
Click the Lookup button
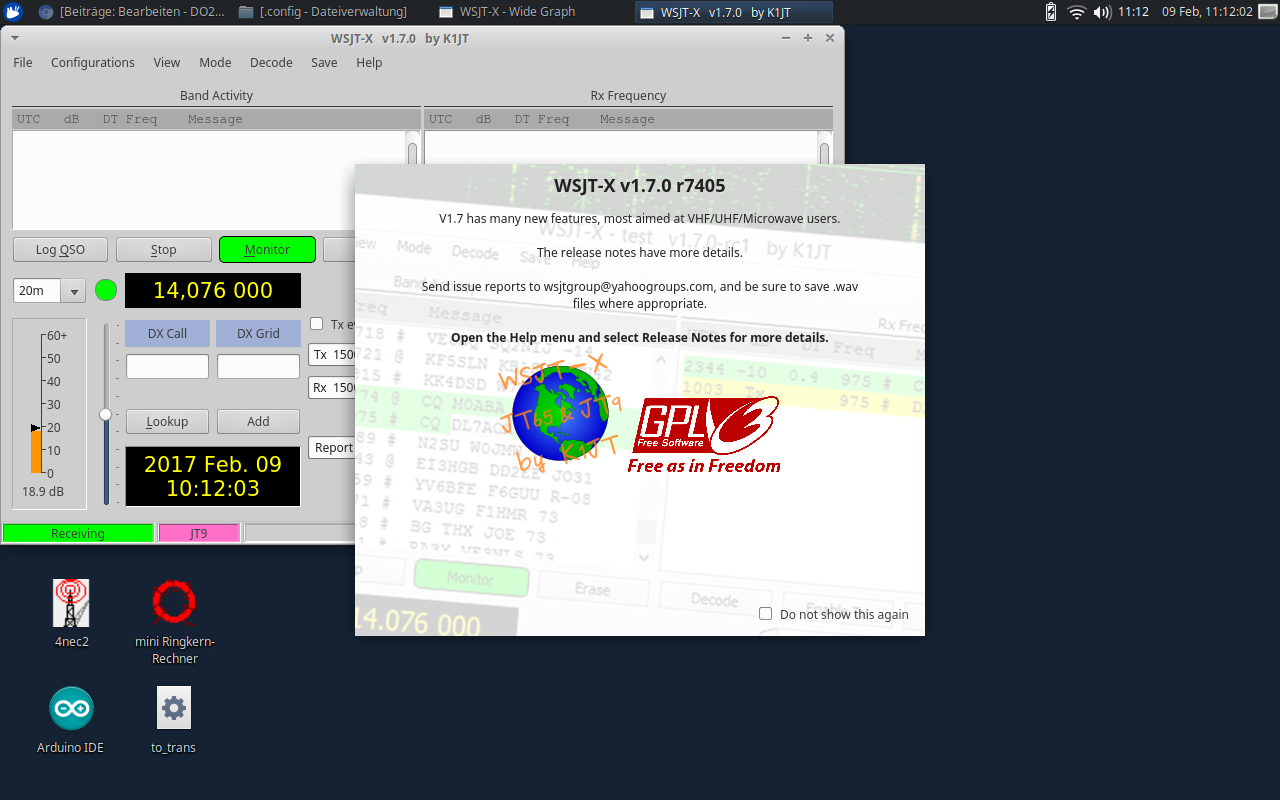[x=167, y=422]
